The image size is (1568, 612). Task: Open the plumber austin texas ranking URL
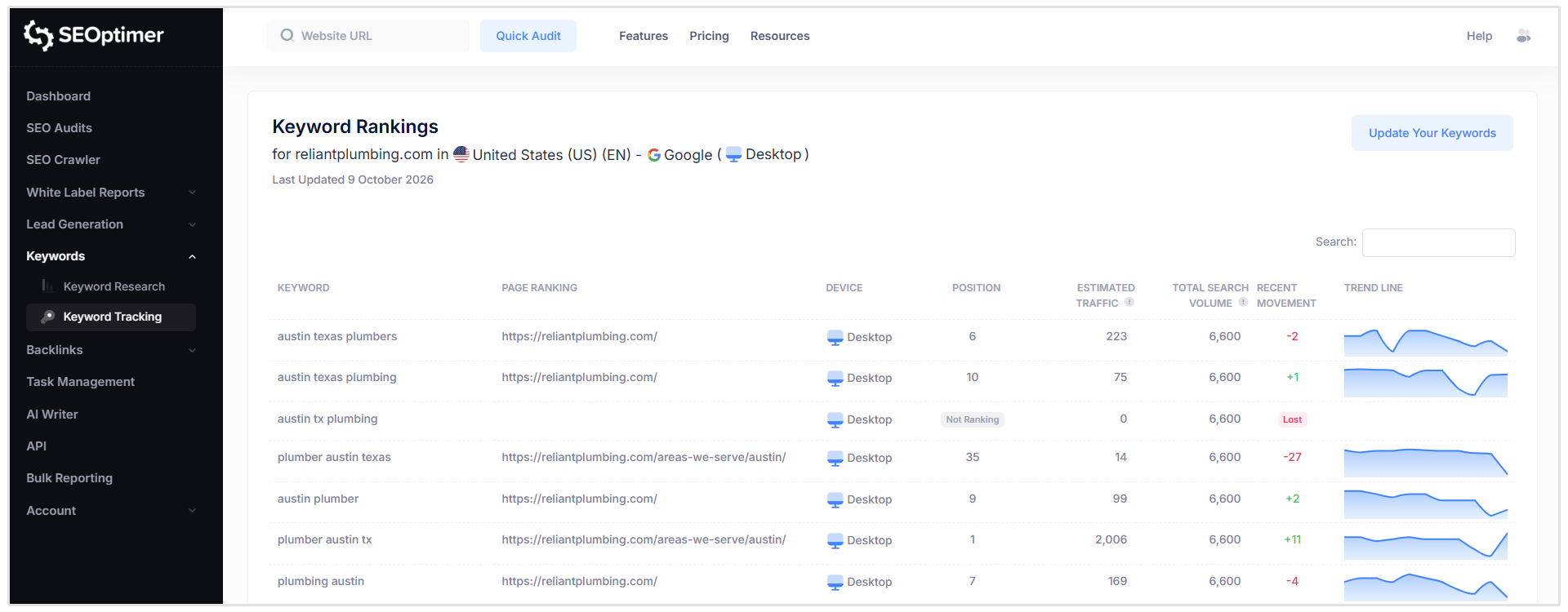coord(644,457)
